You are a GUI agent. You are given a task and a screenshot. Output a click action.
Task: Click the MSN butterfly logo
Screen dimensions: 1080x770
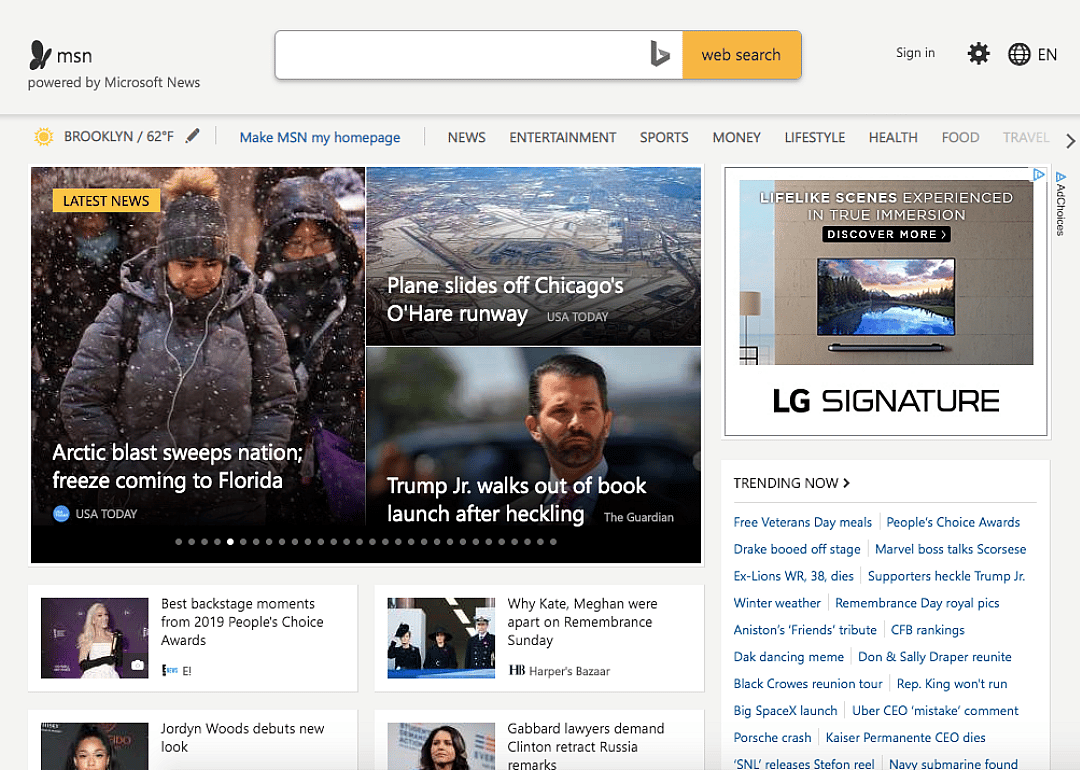[40, 55]
